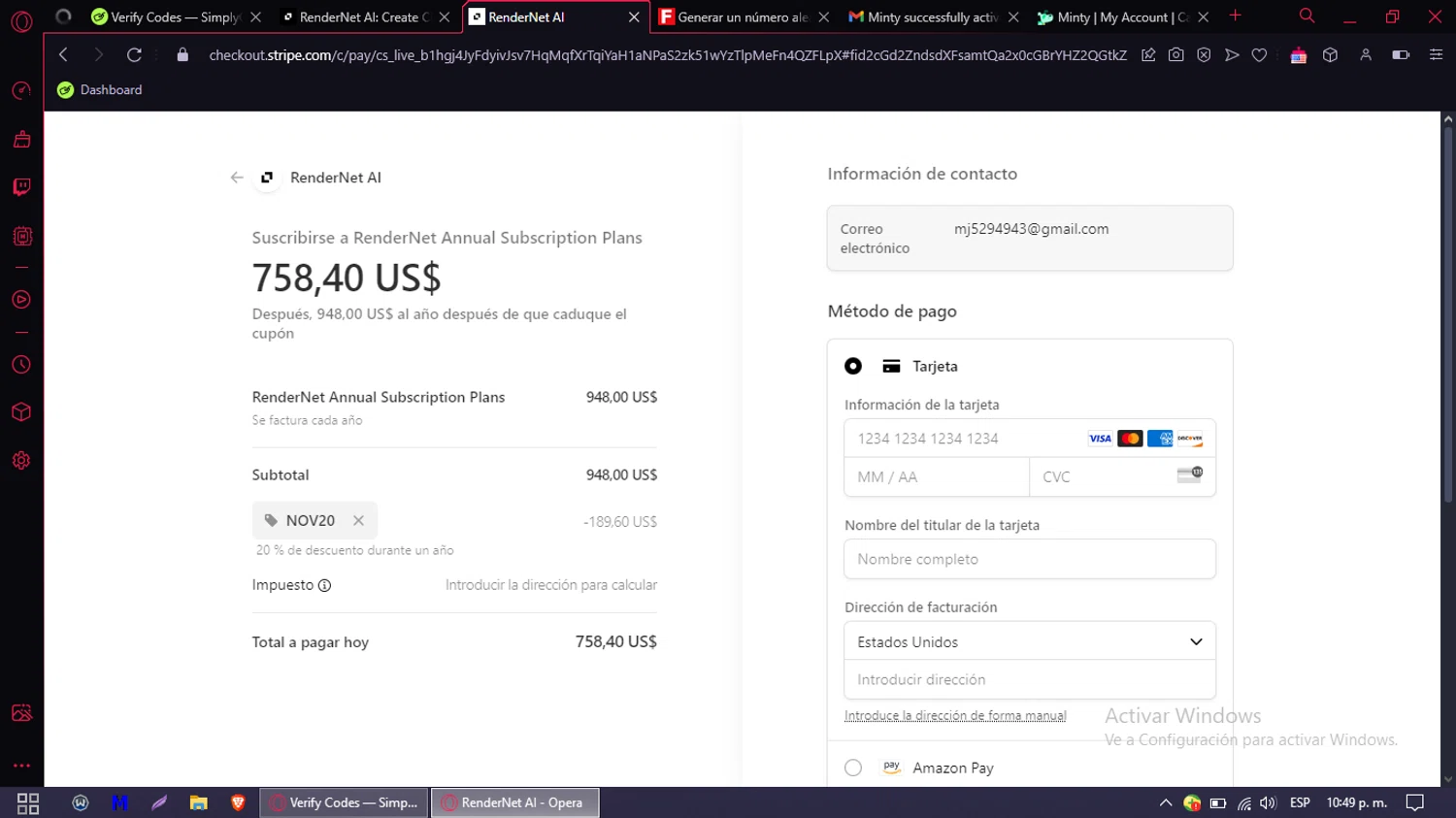Open the flag-colored extension icon
The height and width of the screenshot is (818, 1456).
tap(1299, 55)
